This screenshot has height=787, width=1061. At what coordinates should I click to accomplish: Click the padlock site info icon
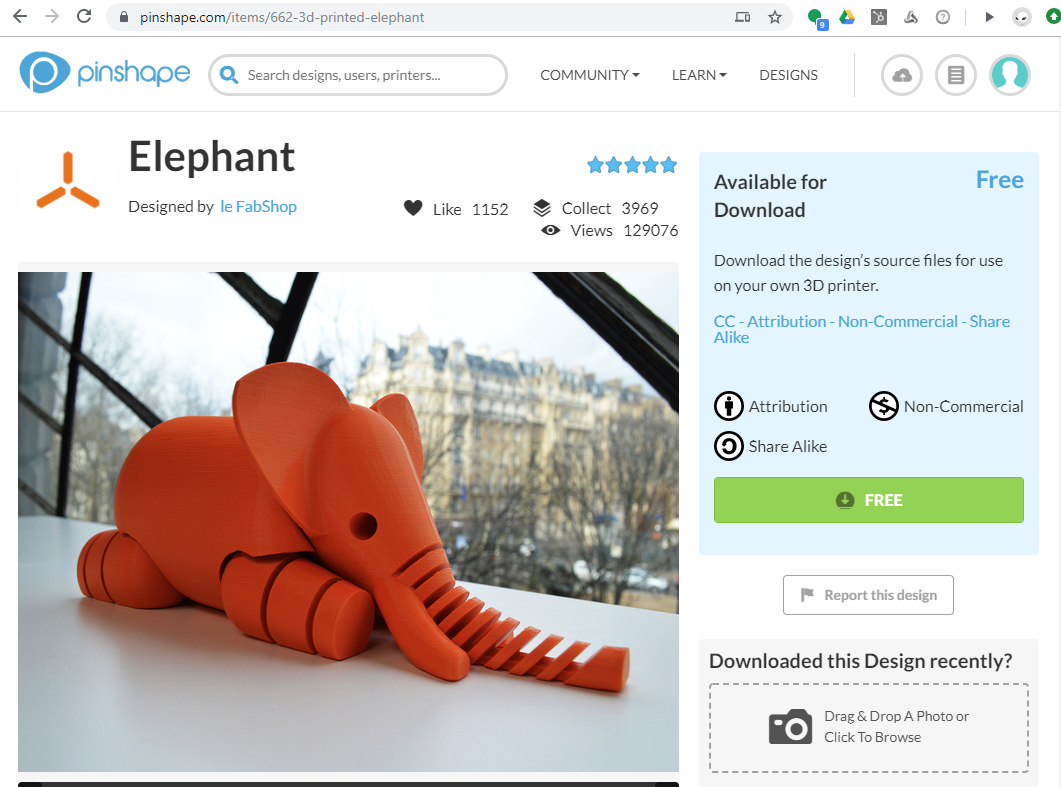(124, 17)
